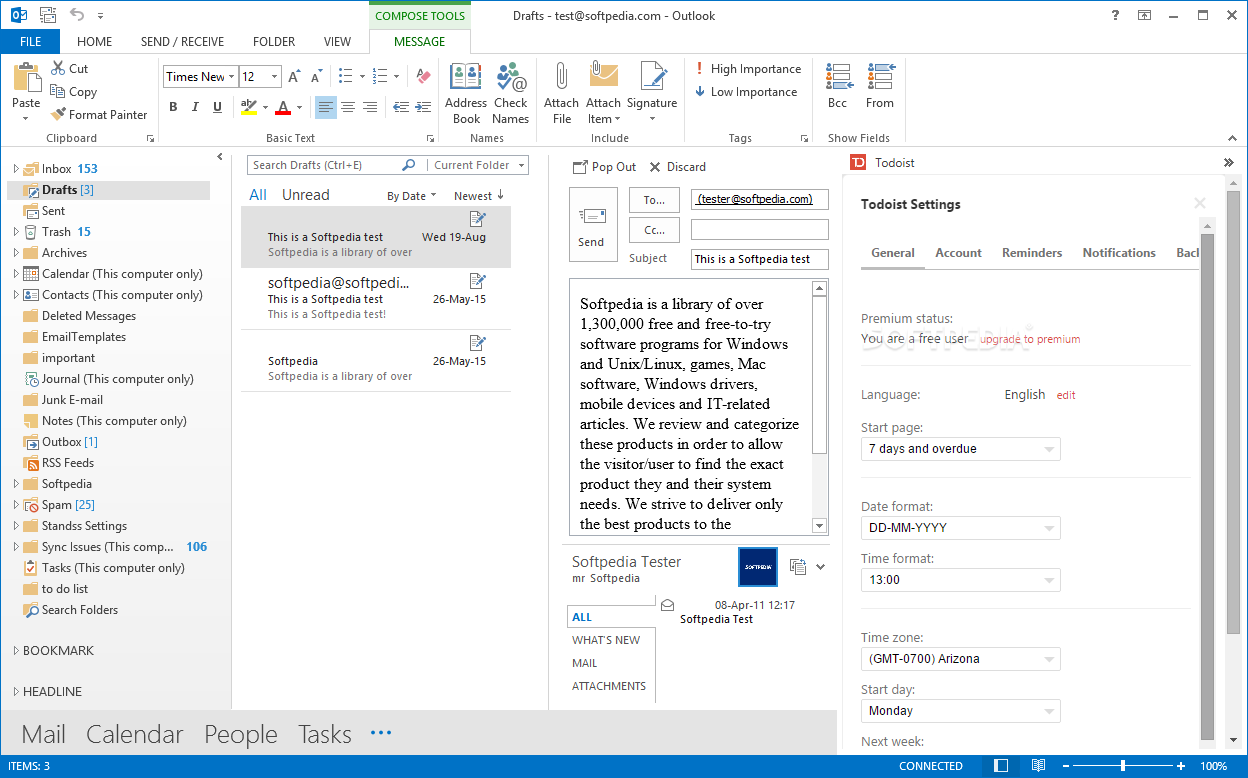
Task: Click edit link next to Language
Action: [x=1066, y=395]
